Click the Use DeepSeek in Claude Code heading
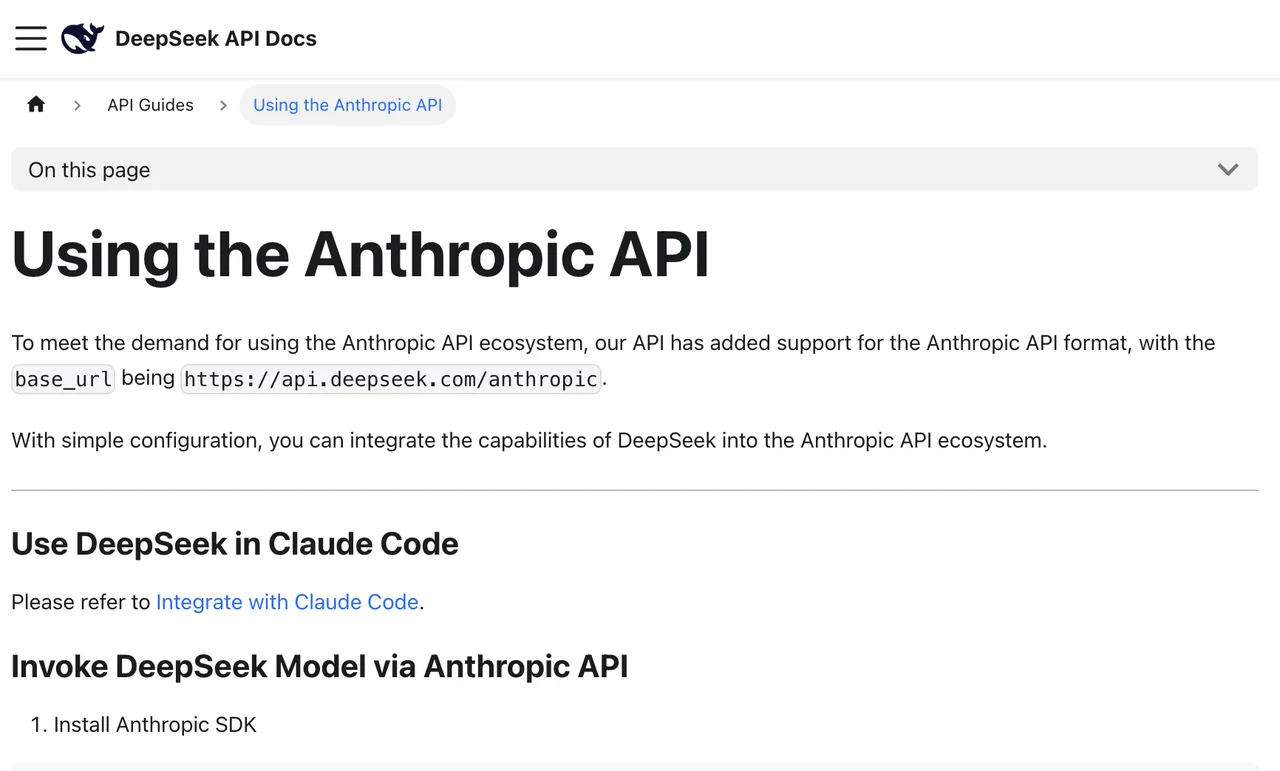 (x=235, y=544)
